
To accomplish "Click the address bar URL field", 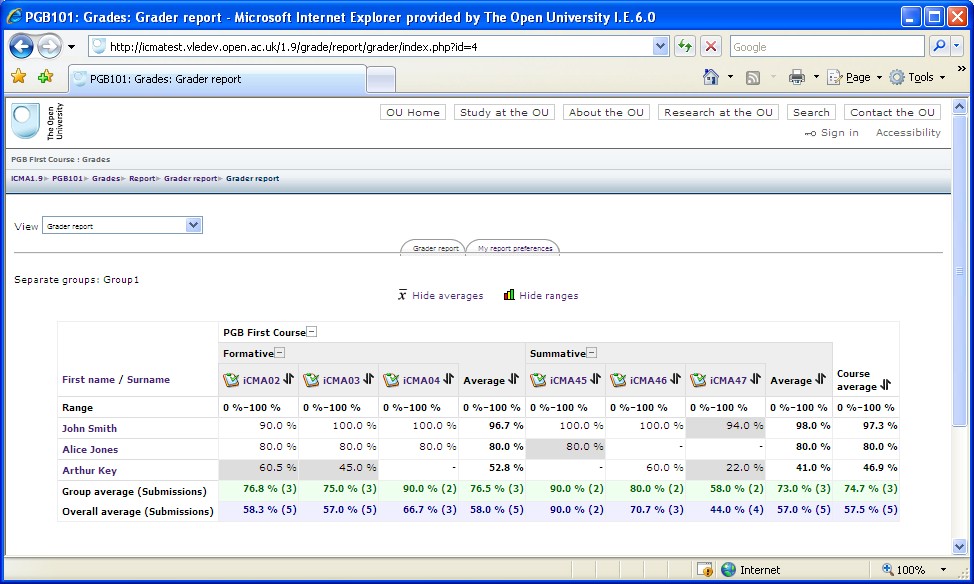I will click(379, 47).
